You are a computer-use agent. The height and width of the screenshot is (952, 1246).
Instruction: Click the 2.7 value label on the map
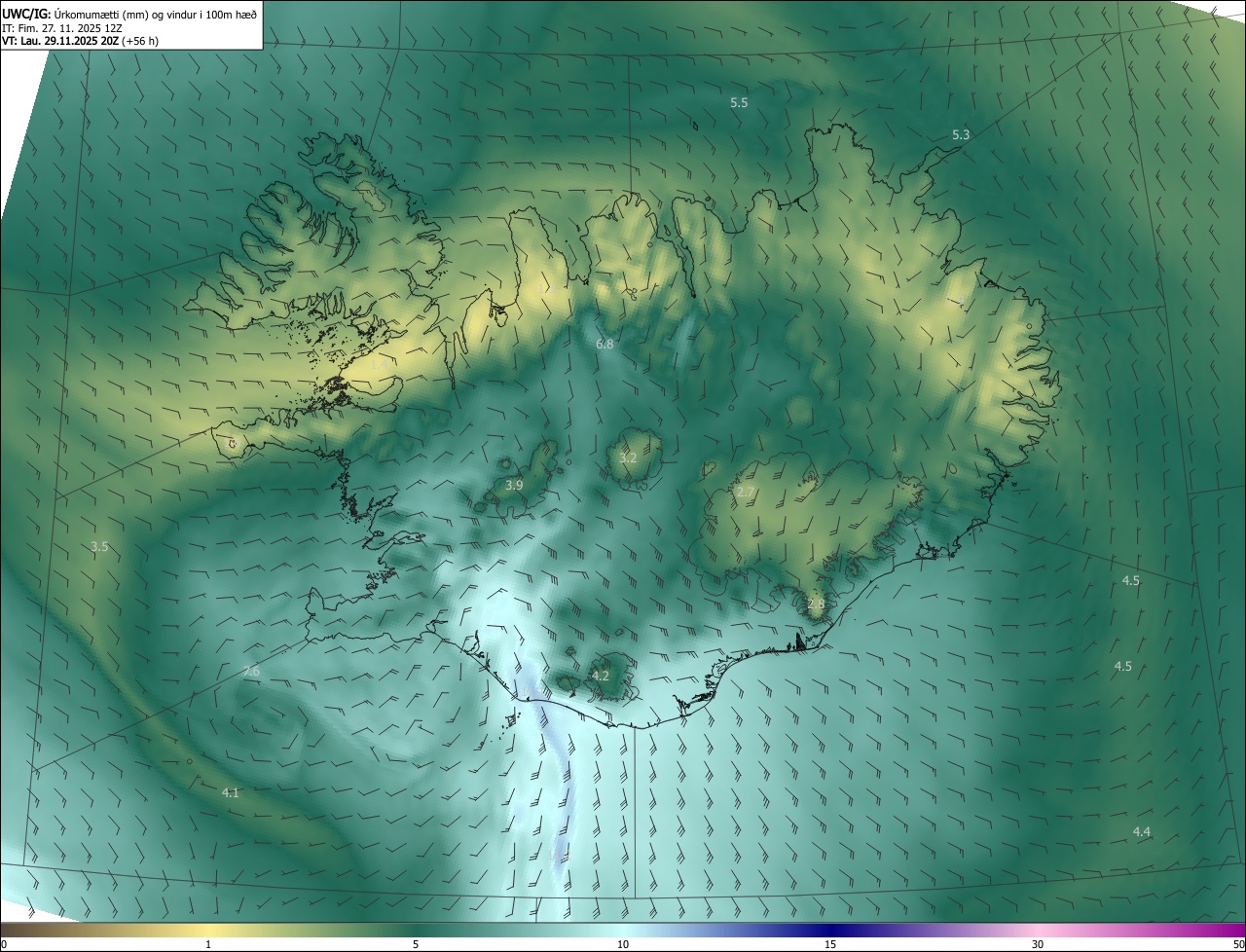[x=746, y=493]
